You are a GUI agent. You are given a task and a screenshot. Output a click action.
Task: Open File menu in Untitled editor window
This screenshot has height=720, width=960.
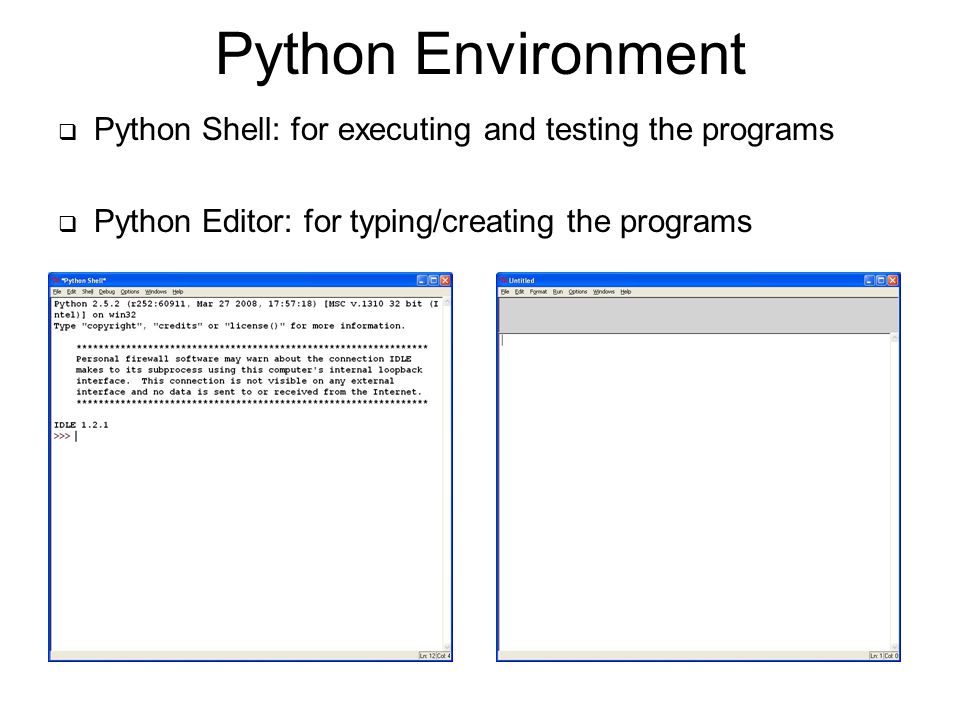(504, 292)
